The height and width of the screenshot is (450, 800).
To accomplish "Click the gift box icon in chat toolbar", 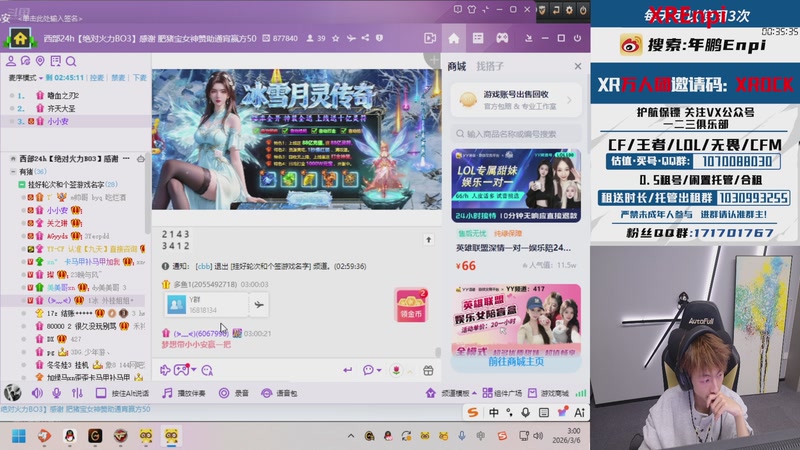I will pyautogui.click(x=428, y=370).
